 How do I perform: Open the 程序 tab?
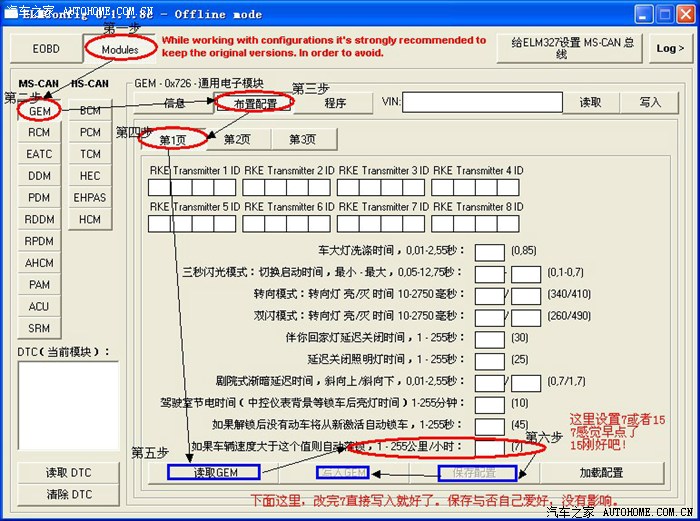(x=335, y=103)
